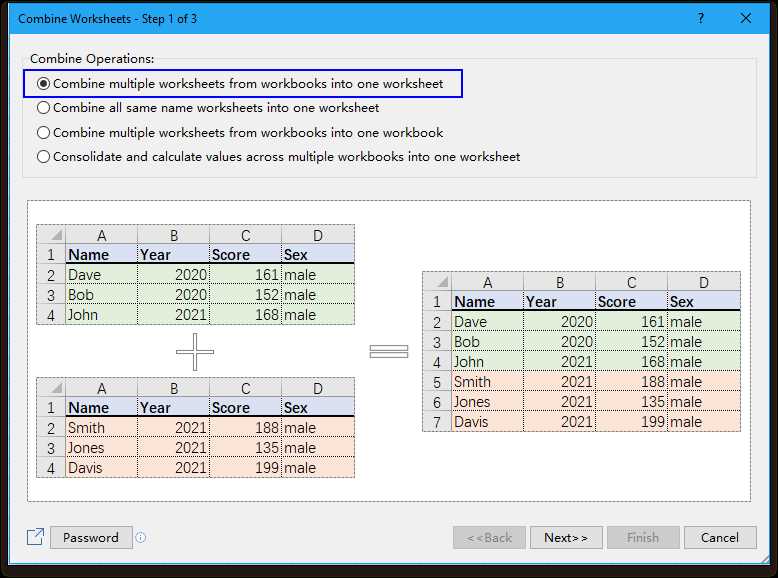Viewport: 778px width, 578px height.
Task: Click the 'Combine Operations:' label
Action: (x=92, y=59)
